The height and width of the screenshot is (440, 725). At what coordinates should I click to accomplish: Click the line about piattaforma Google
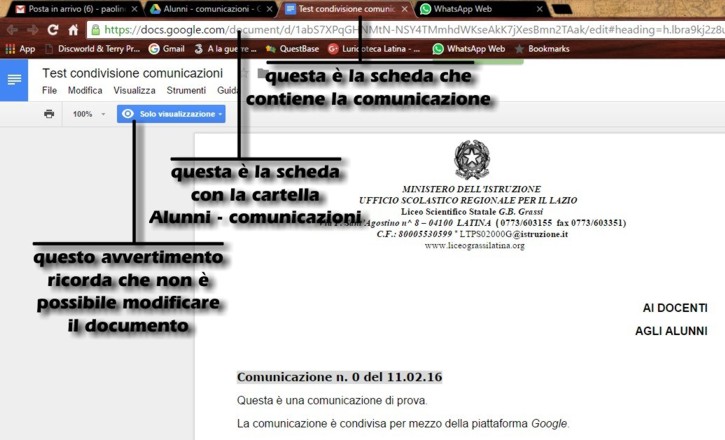point(403,423)
